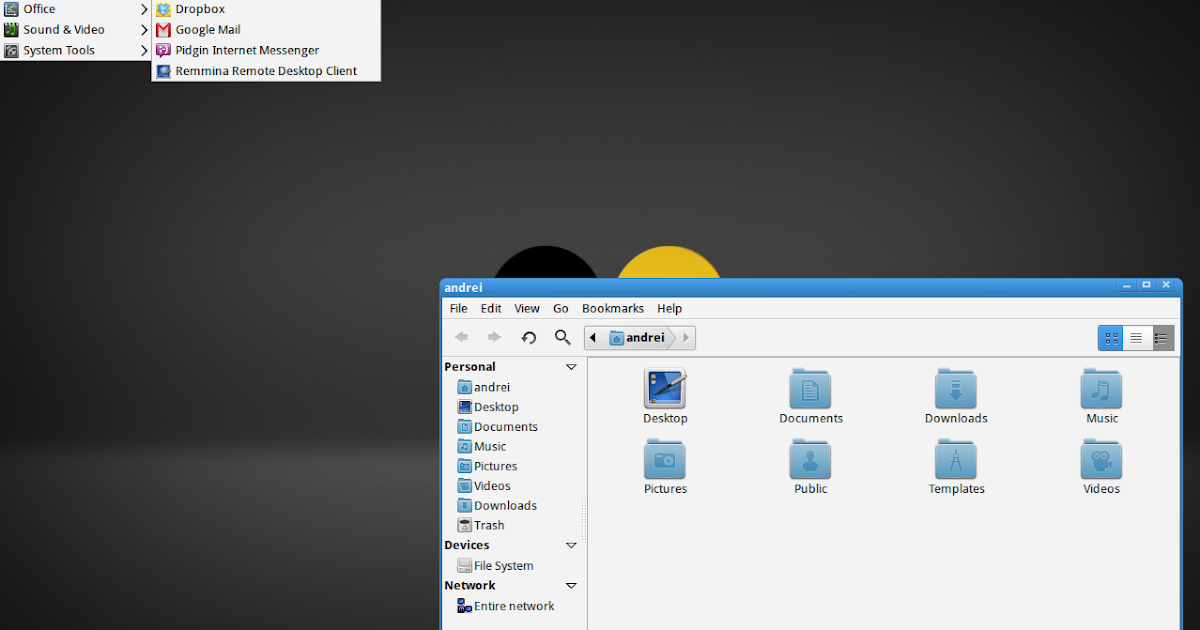Screen dimensions: 1200x630
Task: Browse Entire network in the sidebar
Action: pyautogui.click(x=512, y=606)
